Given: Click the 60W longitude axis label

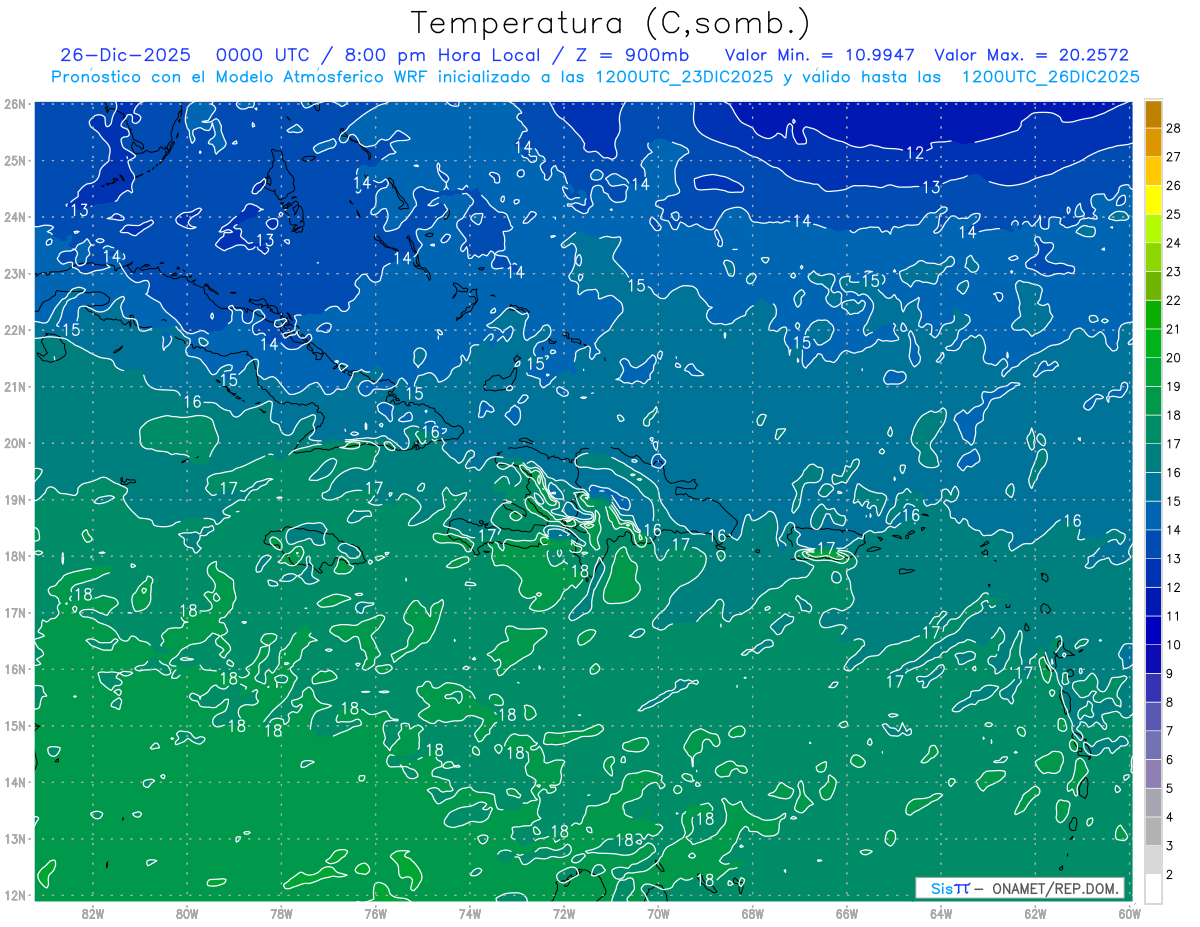Looking at the screenshot, I should click(x=1129, y=913).
